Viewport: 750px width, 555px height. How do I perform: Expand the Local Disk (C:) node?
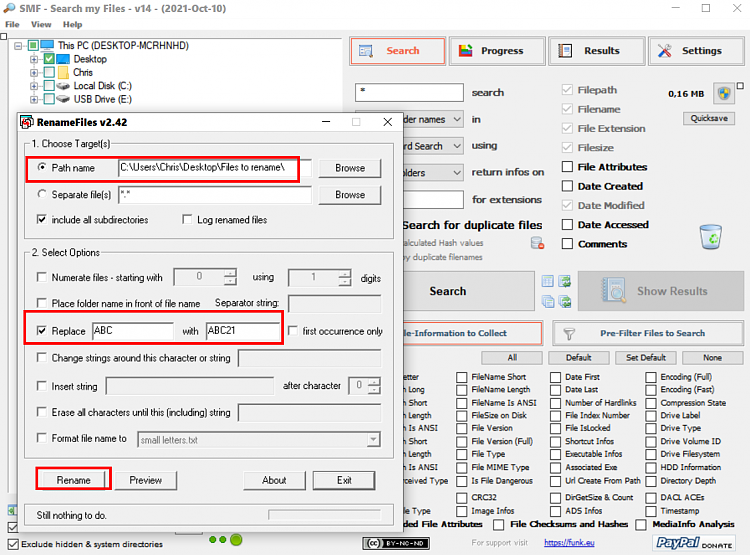click(34, 86)
